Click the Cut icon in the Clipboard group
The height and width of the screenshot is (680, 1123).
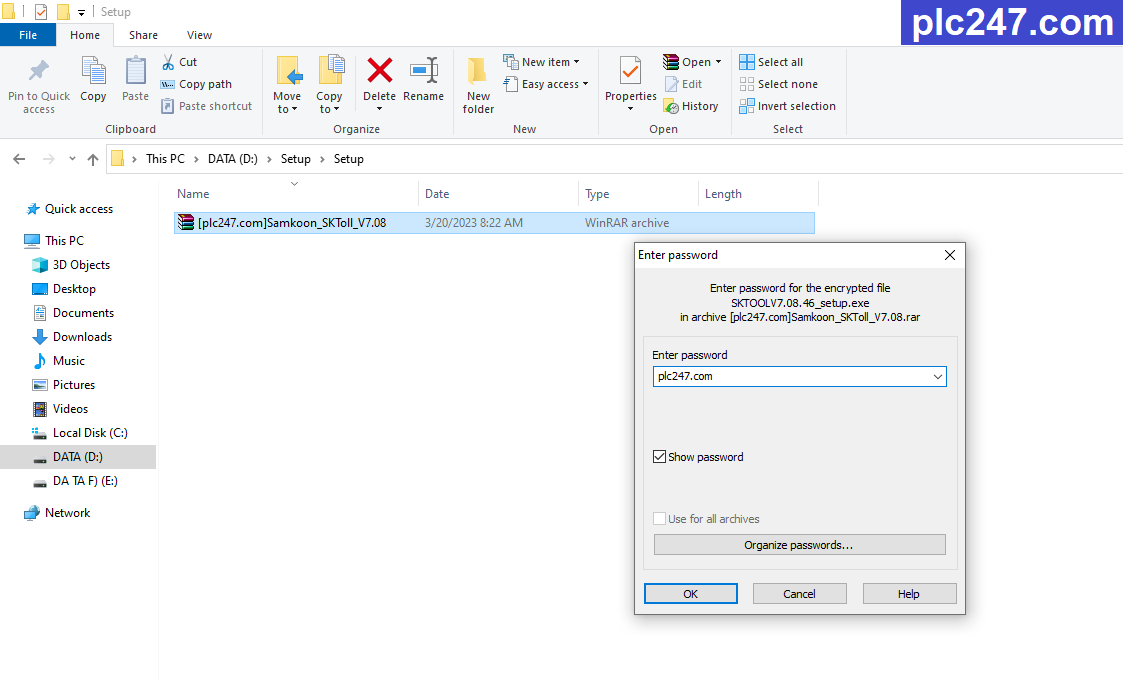pos(168,61)
